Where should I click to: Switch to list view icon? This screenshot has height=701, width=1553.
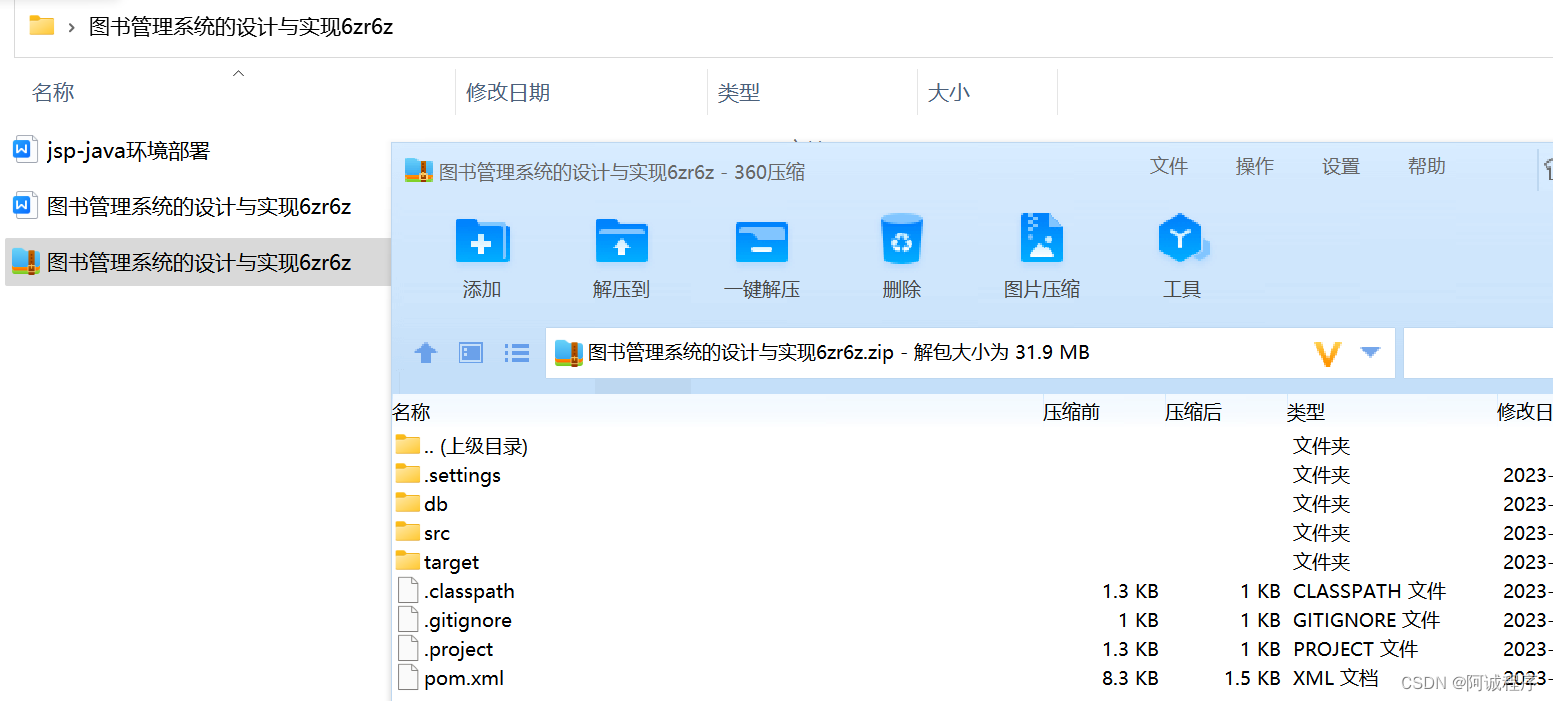(516, 352)
